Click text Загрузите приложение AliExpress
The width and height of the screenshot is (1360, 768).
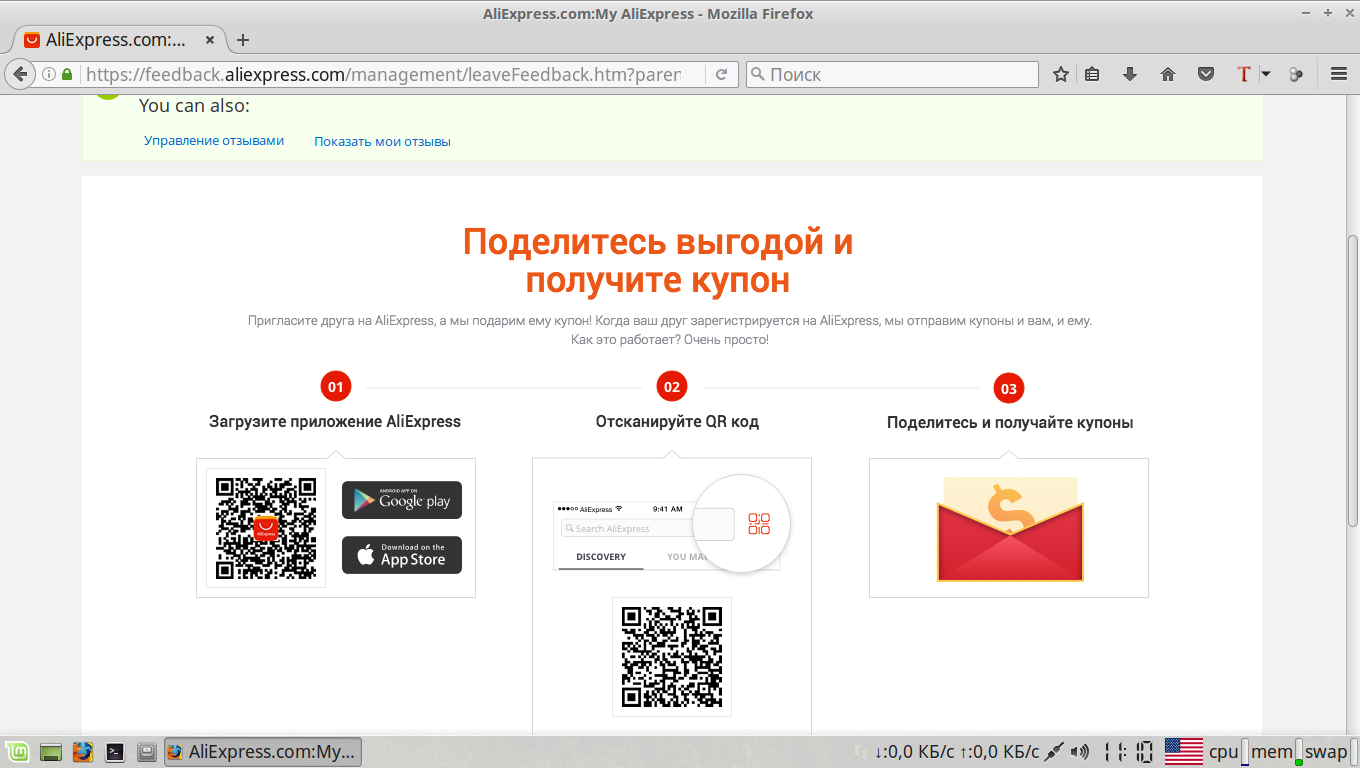[335, 421]
